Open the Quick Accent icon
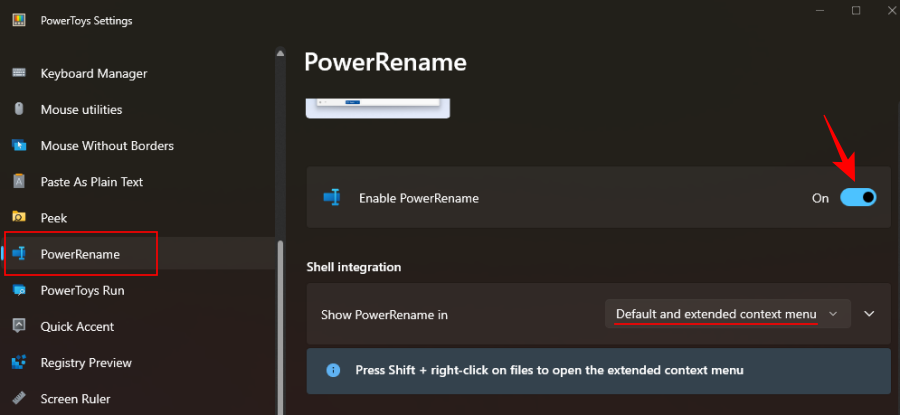 tap(19, 327)
